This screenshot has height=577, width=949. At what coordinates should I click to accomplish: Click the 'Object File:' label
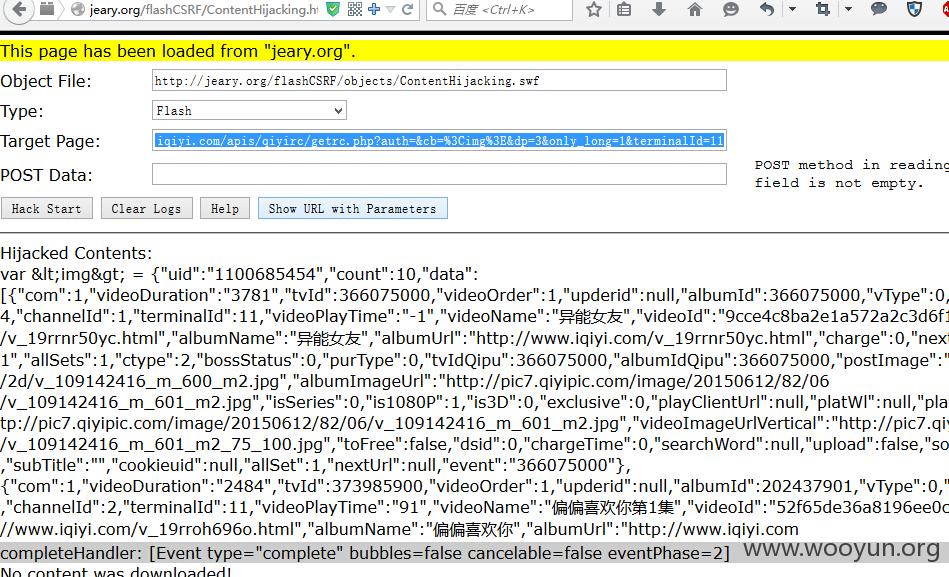coord(46,81)
